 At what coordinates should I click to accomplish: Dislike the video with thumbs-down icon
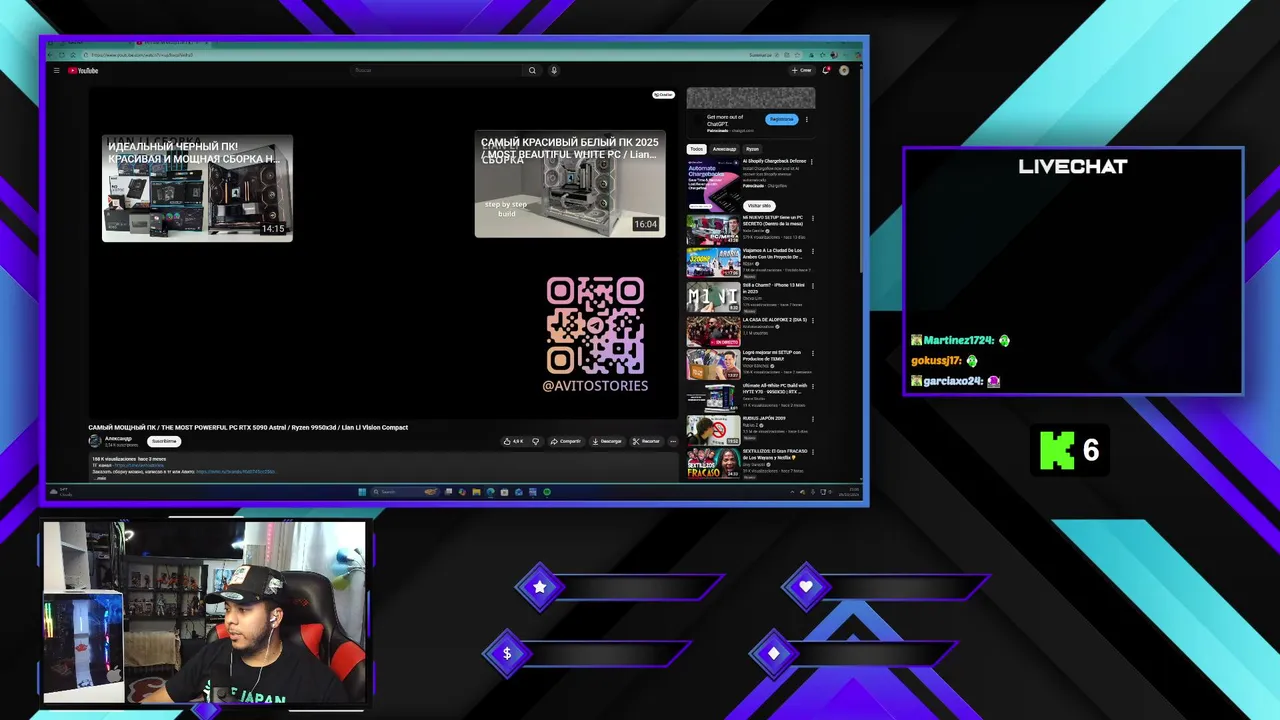coord(535,441)
